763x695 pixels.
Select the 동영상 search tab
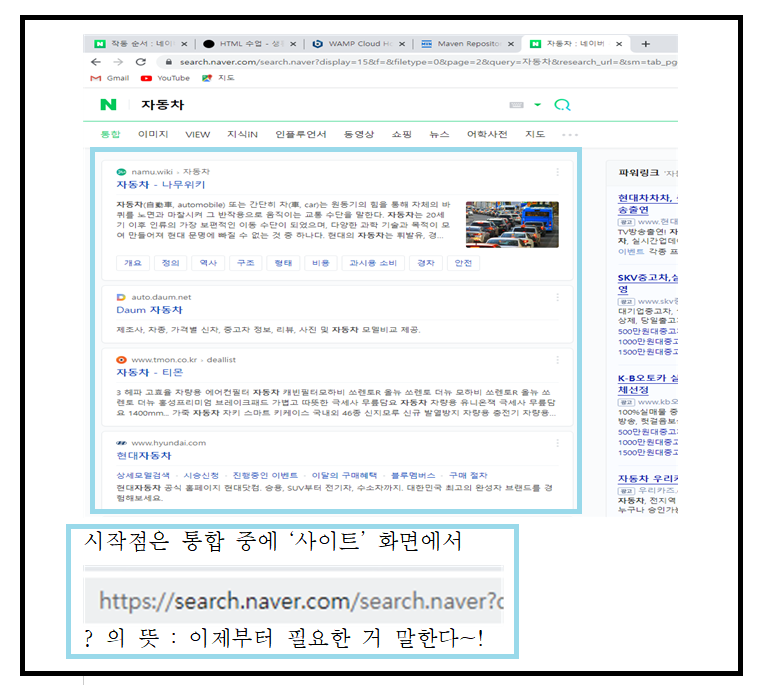359,134
